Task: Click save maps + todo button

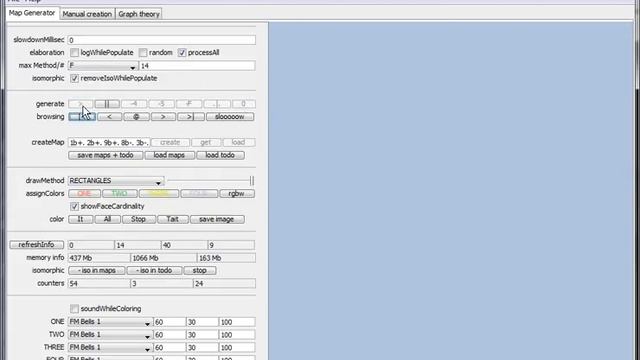Action: click(x=106, y=156)
